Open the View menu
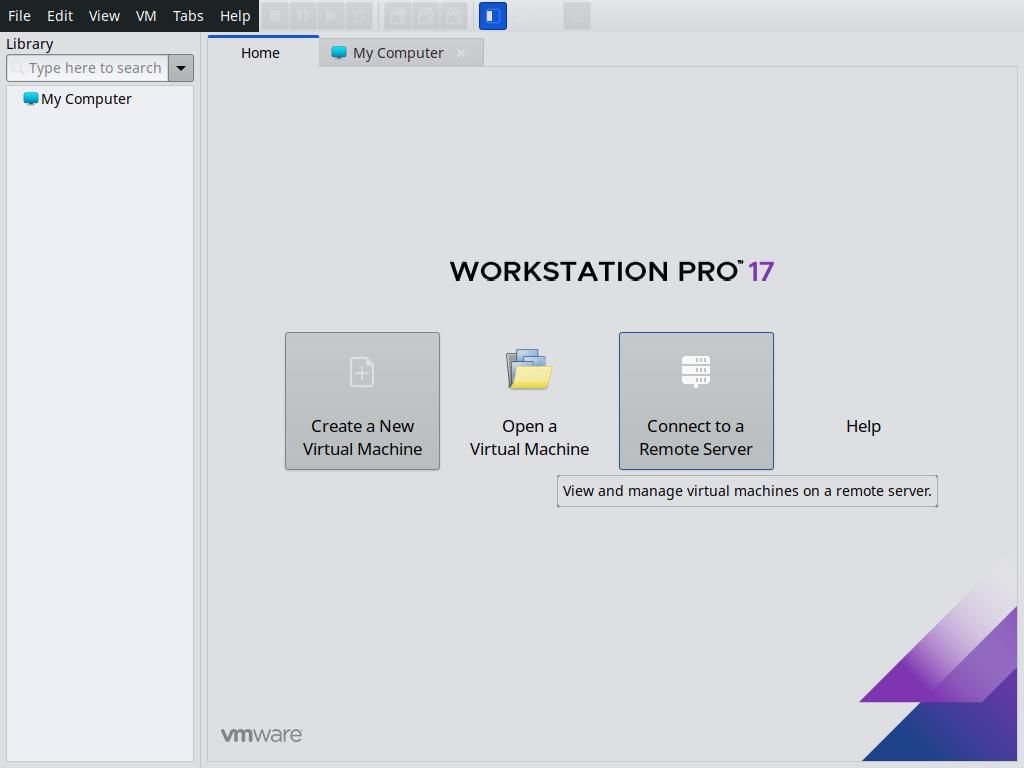Image resolution: width=1024 pixels, height=768 pixels. (104, 16)
